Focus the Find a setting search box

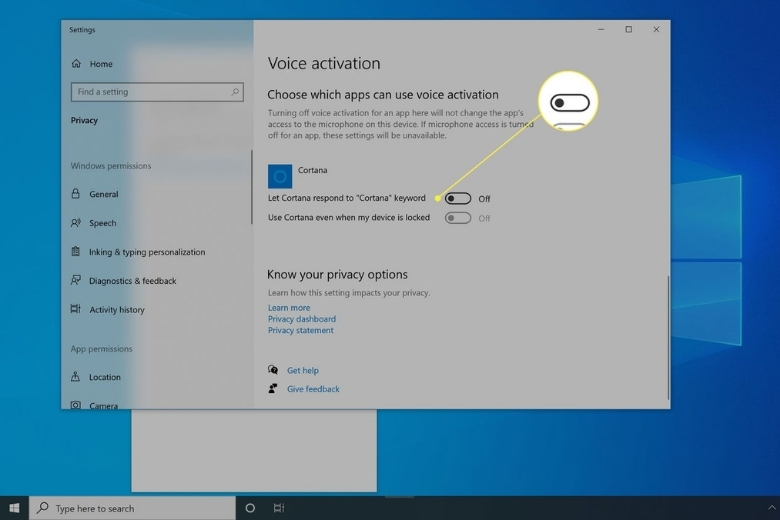pyautogui.click(x=157, y=92)
